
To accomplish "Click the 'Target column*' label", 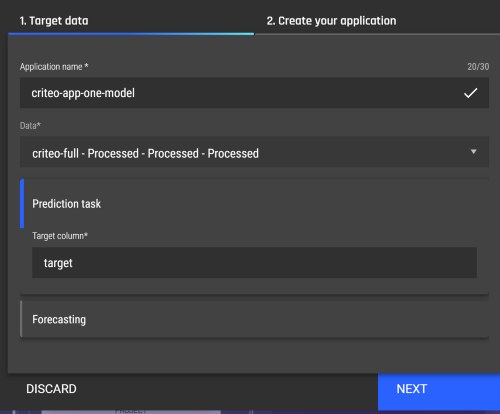I will (60, 236).
